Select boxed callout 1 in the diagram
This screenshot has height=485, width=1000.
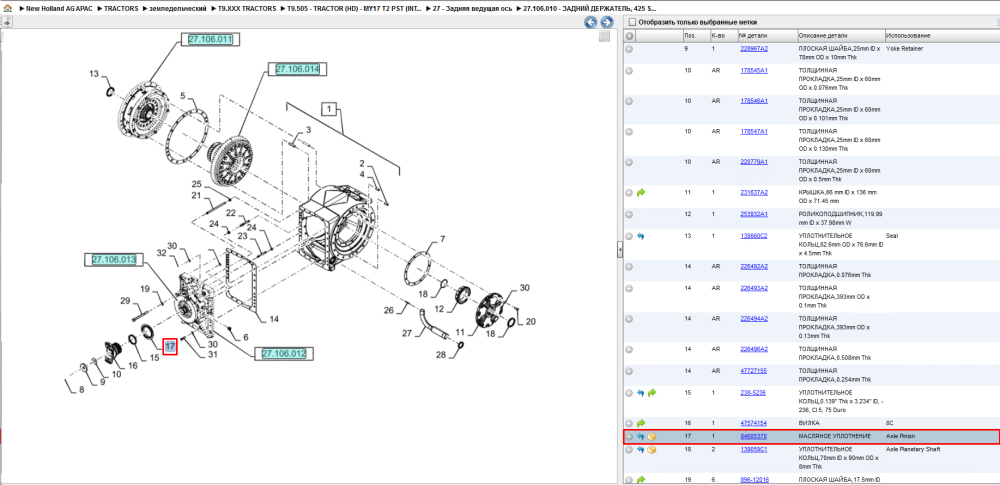point(328,110)
